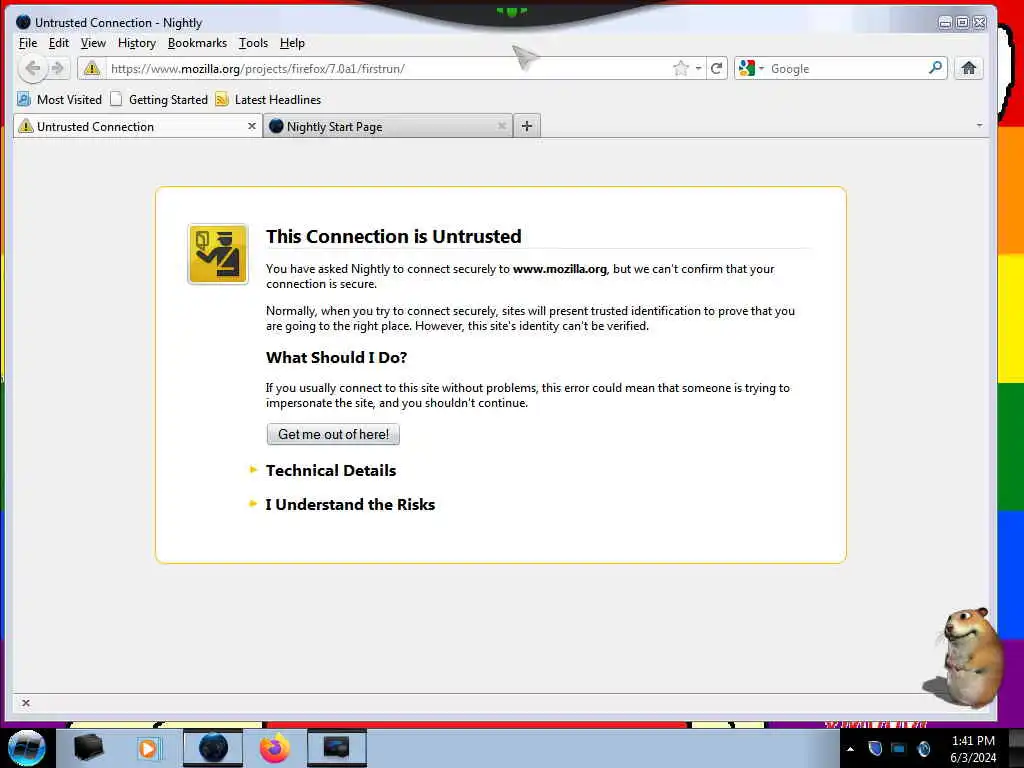
Task: Open the Help menu
Action: tap(292, 43)
